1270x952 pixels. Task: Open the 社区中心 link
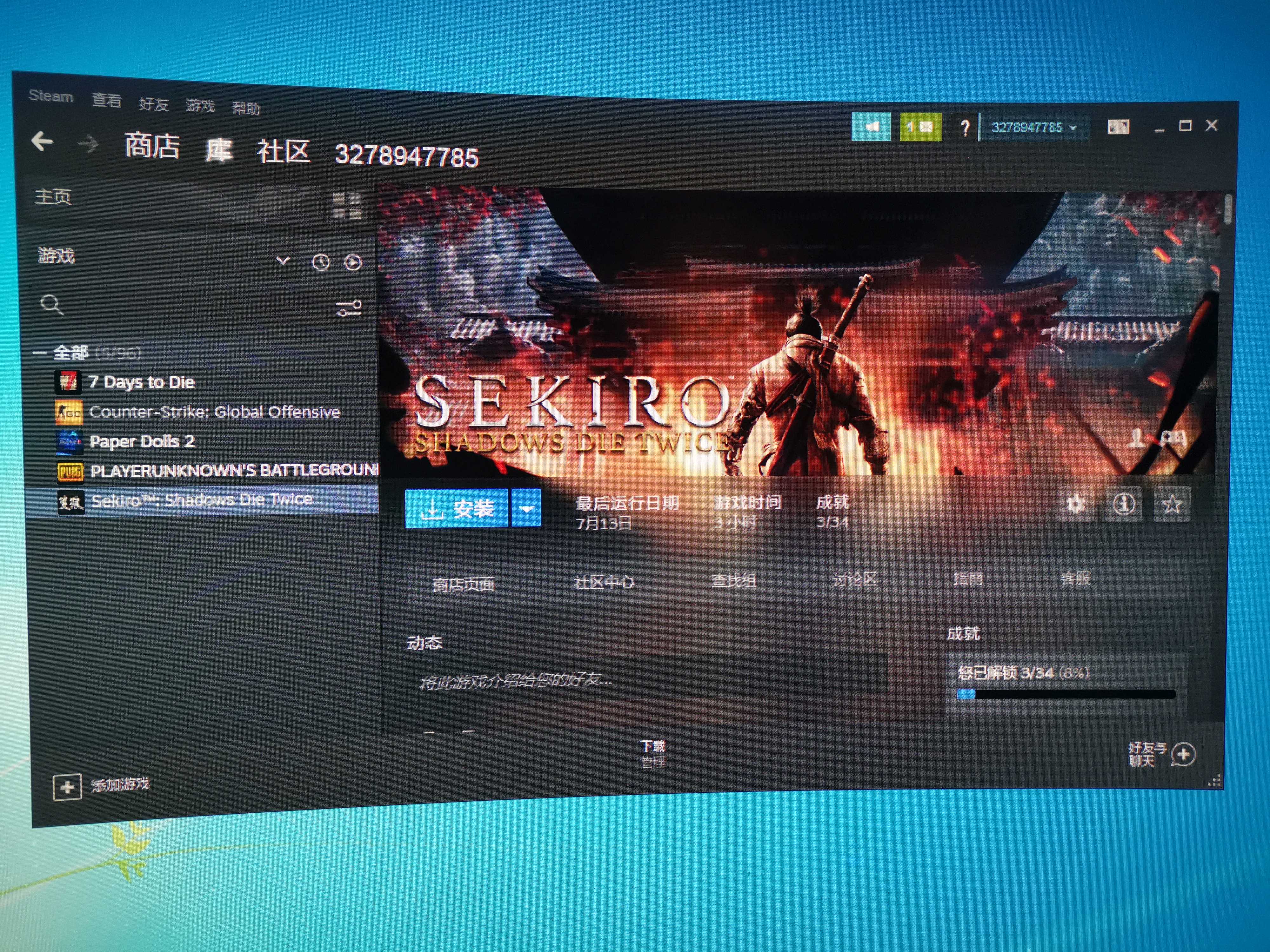[604, 582]
